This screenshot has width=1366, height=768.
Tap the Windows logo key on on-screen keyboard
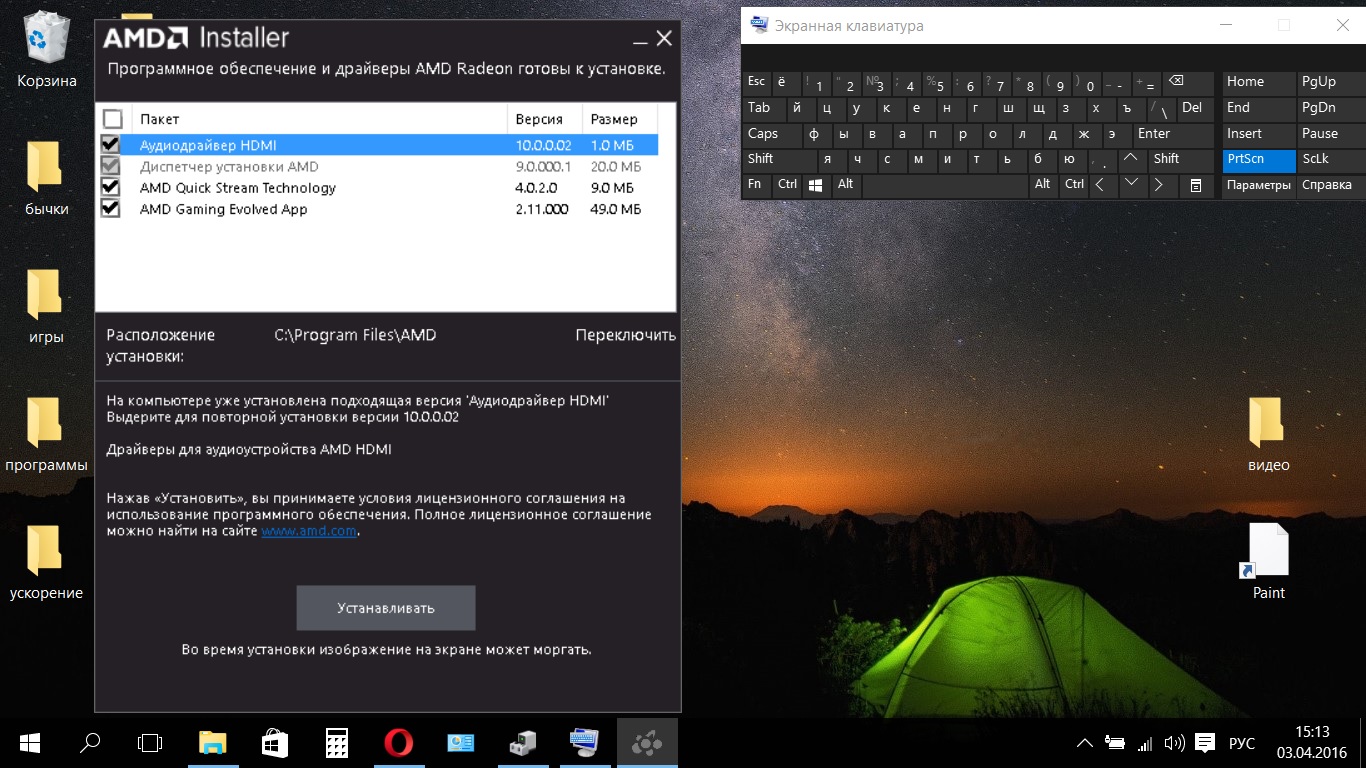816,185
